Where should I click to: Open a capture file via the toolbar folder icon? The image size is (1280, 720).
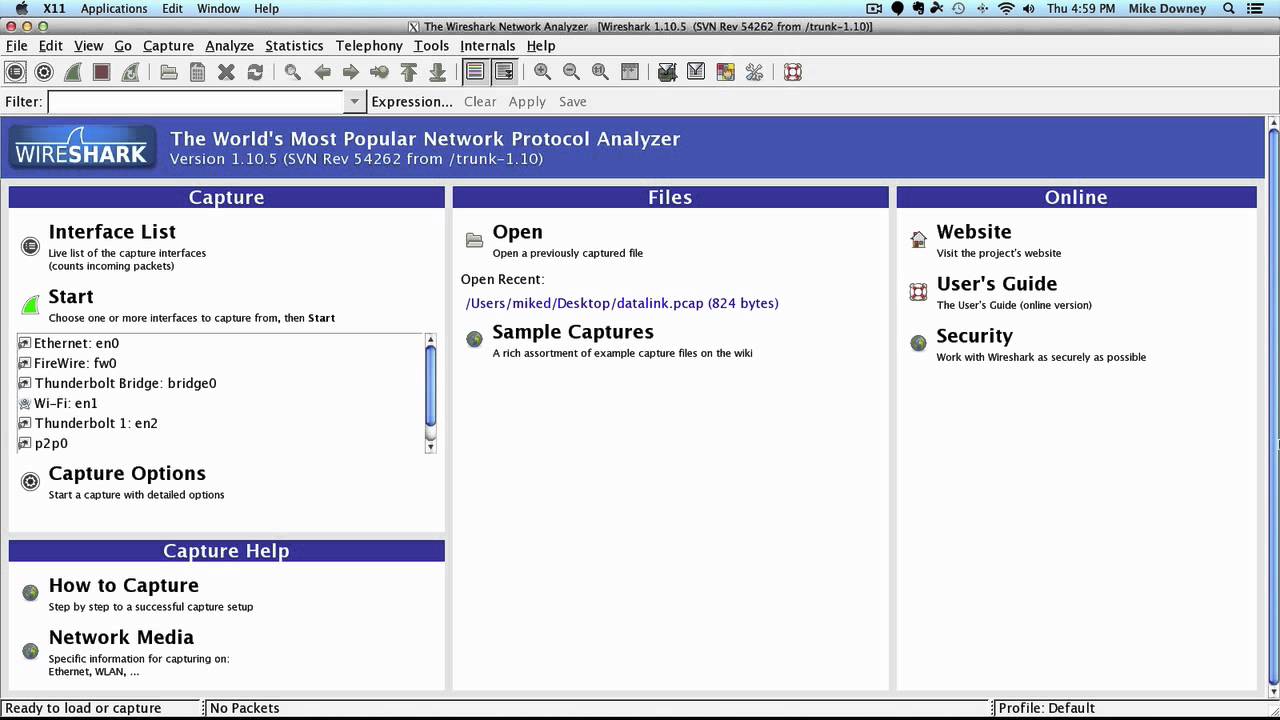(169, 72)
